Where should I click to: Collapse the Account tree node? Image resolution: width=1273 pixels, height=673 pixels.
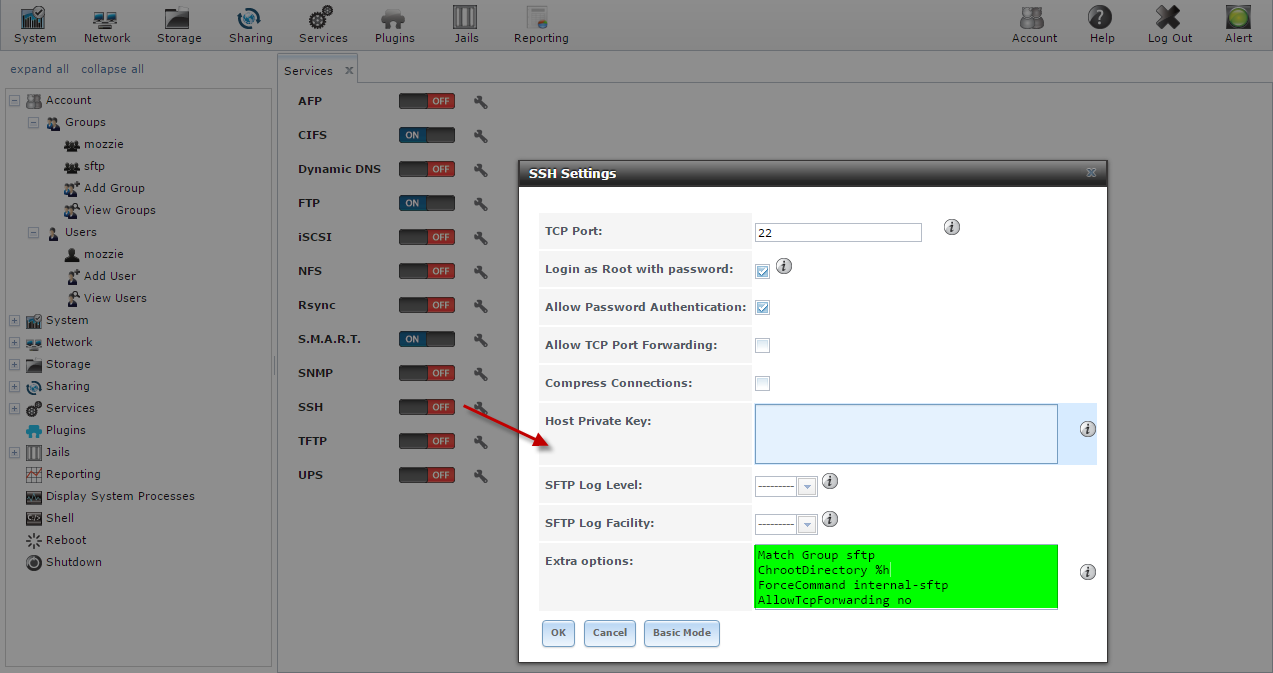pyautogui.click(x=15, y=100)
